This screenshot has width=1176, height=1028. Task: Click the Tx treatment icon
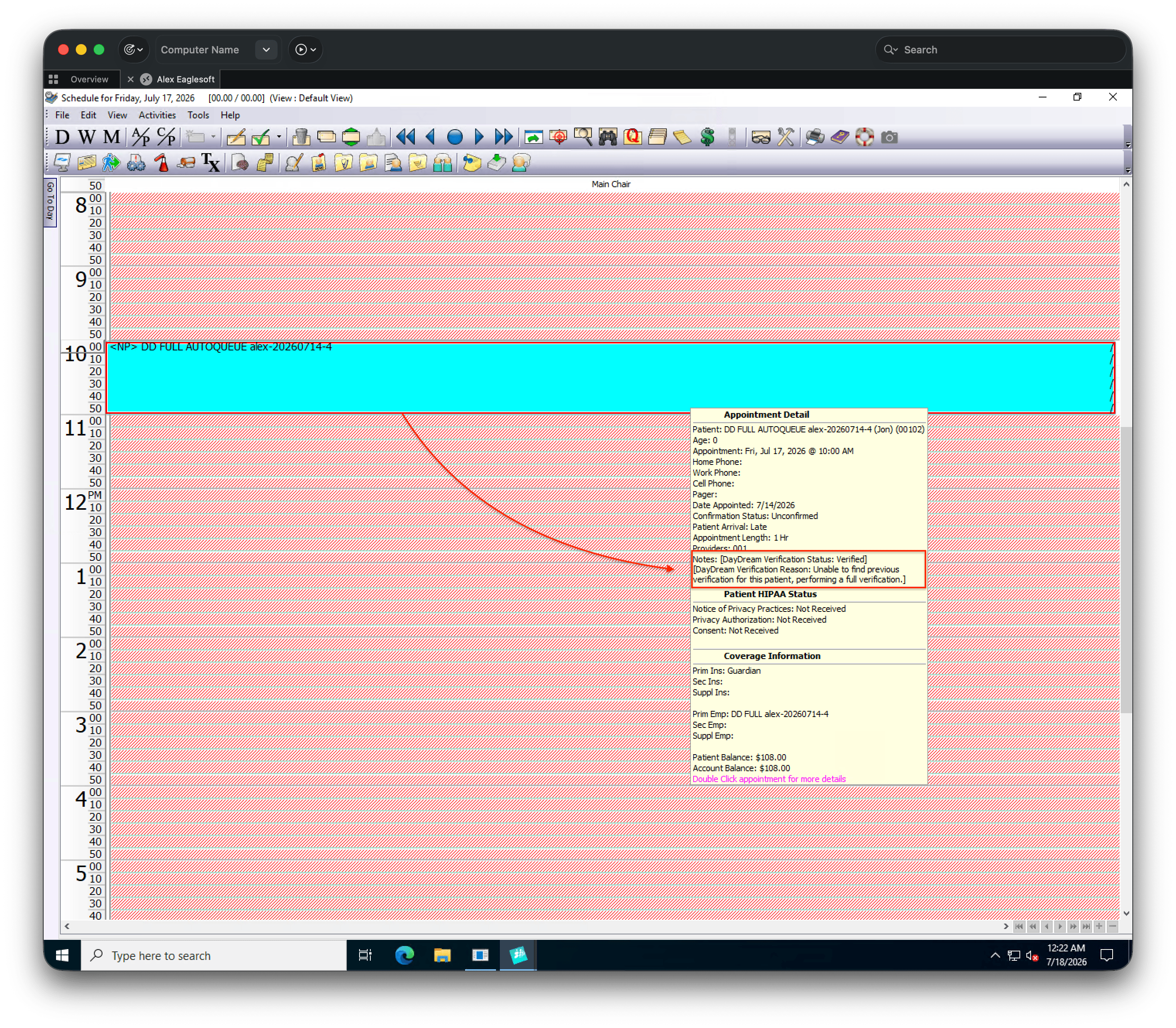(210, 164)
